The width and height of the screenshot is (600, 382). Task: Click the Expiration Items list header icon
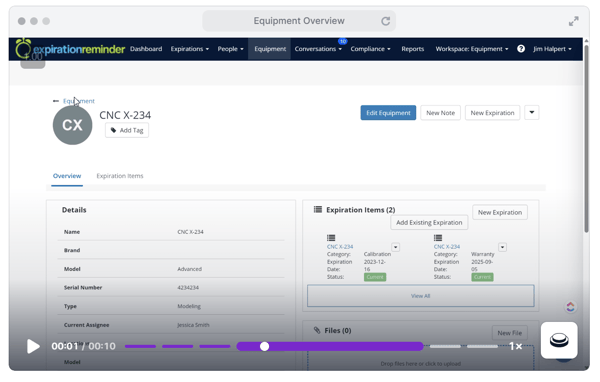click(318, 209)
